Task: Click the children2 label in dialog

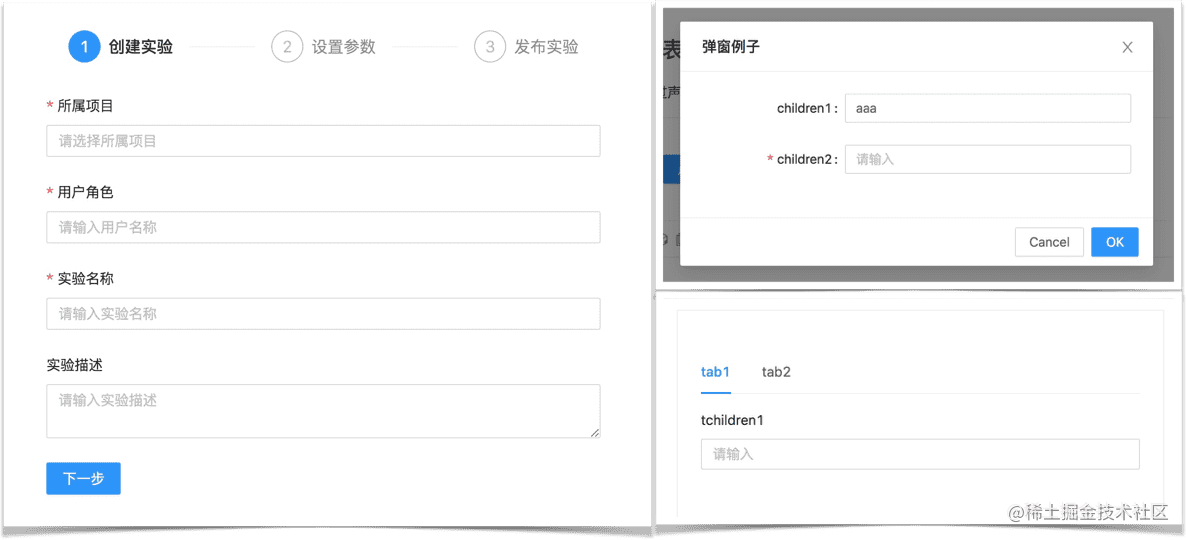Action: 807,160
